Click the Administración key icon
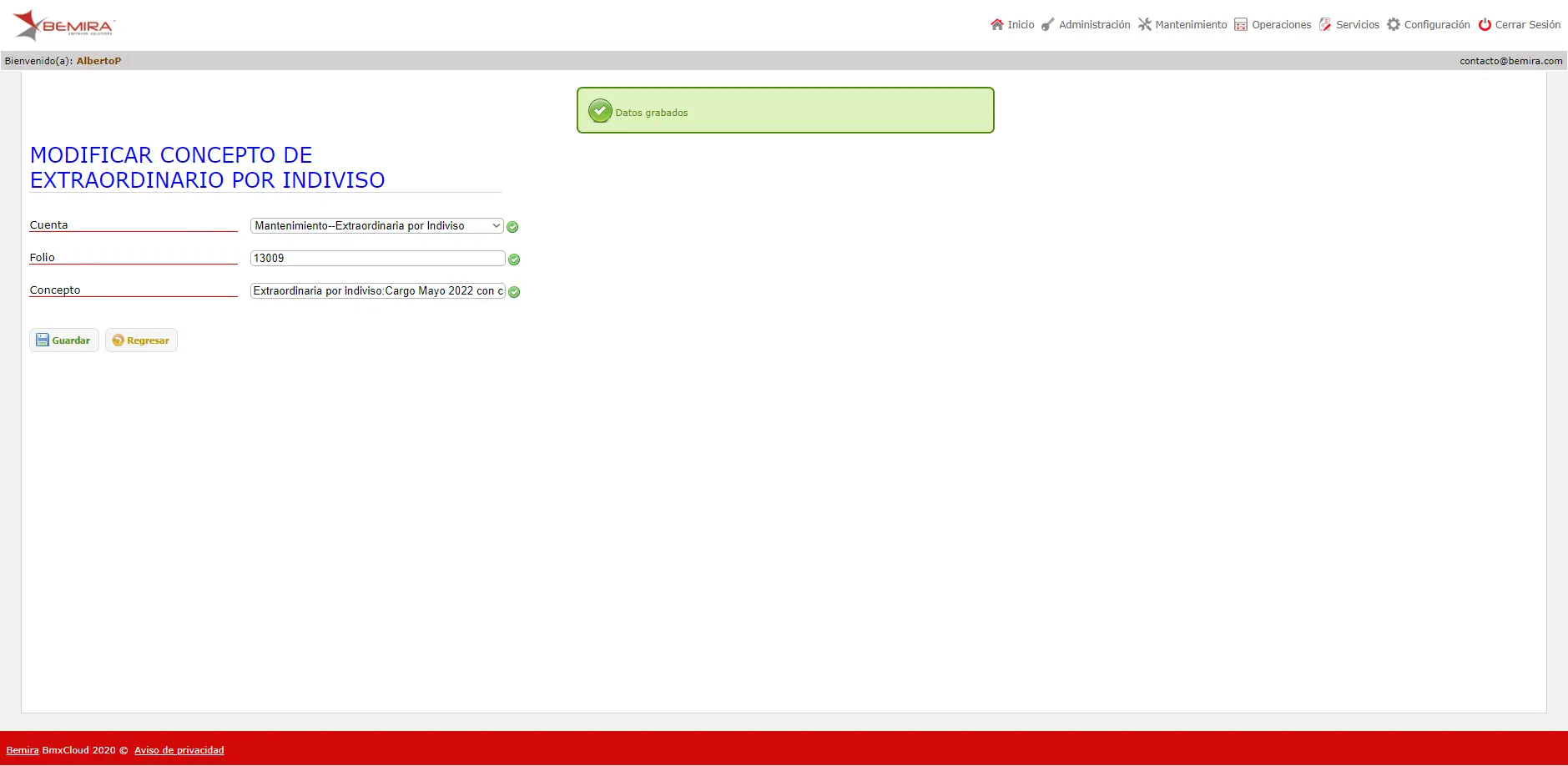The height and width of the screenshot is (766, 1568). coord(1047,25)
